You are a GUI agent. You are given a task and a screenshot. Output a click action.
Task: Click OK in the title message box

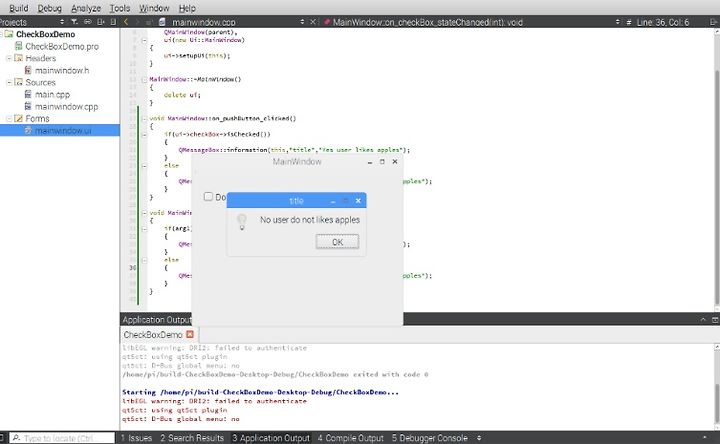click(x=337, y=242)
